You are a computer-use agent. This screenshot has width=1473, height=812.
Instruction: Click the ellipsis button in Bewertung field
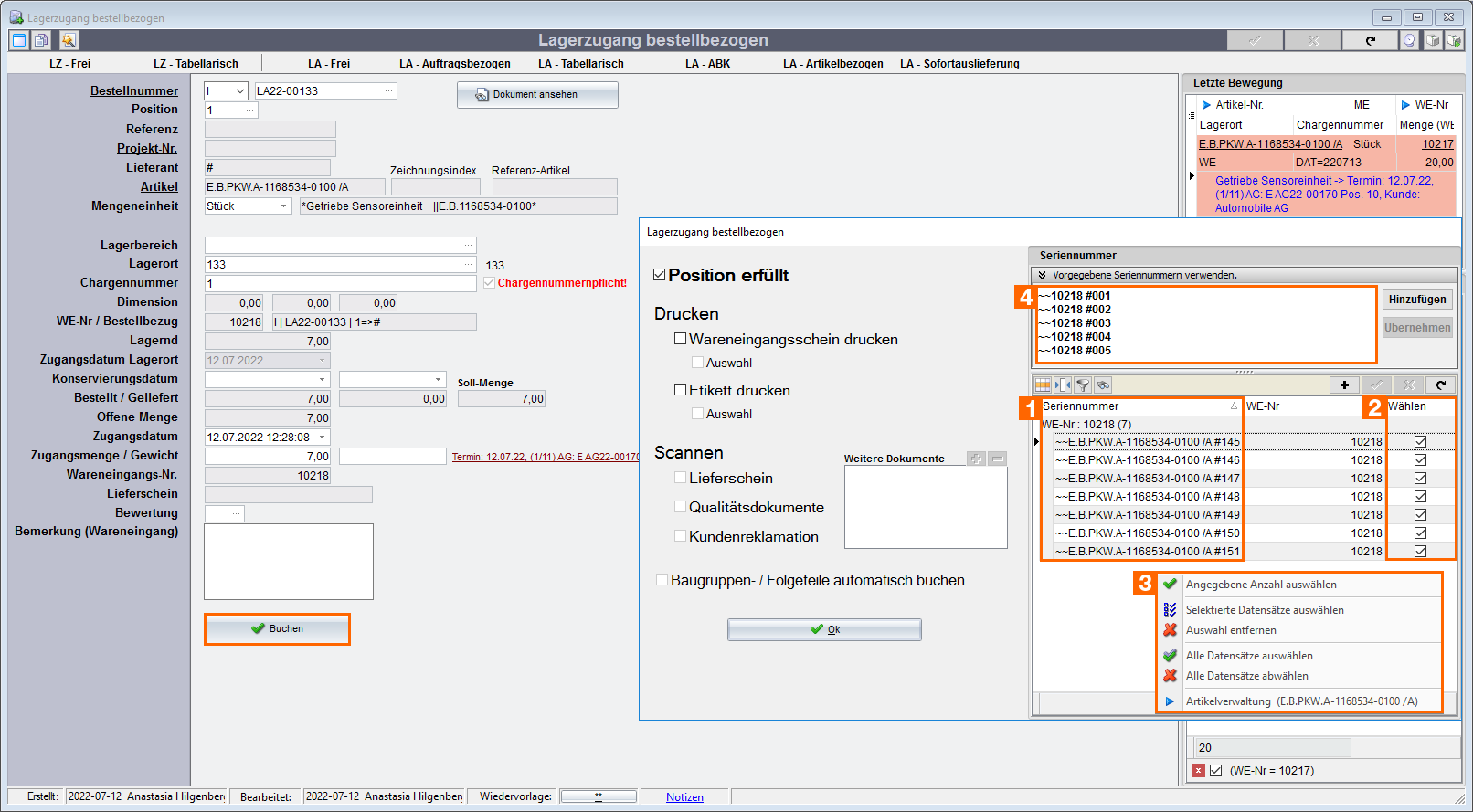237,513
